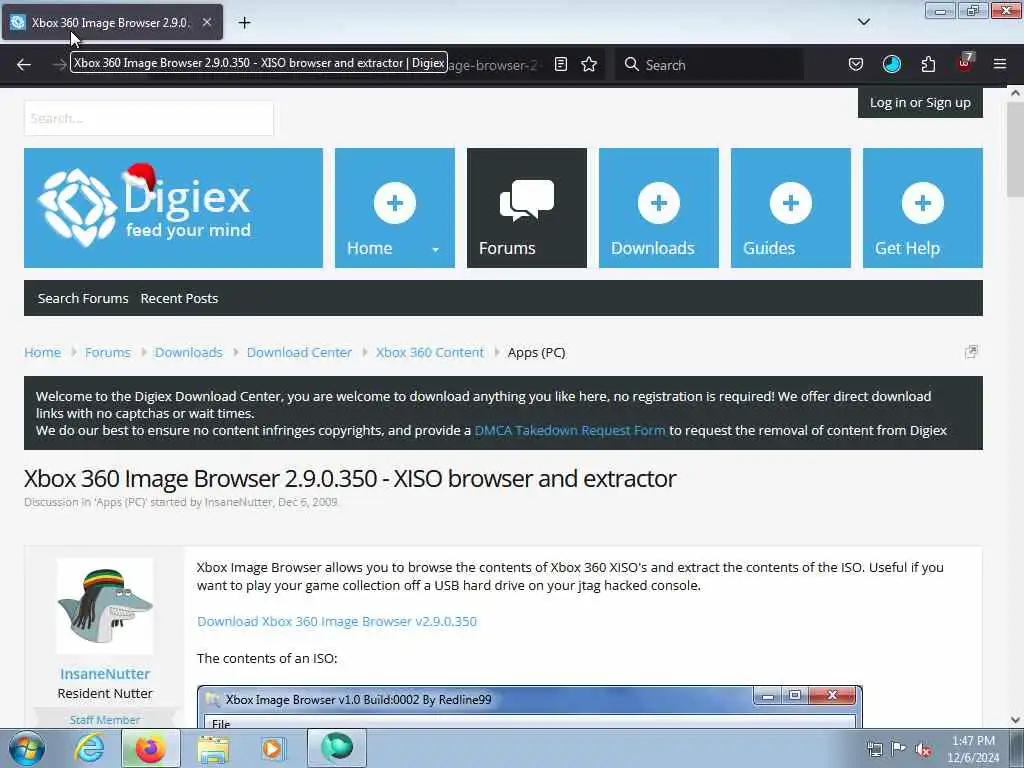Screen dimensions: 1024x768
Task: Click the Forums speech bubbles icon
Action: [526, 200]
